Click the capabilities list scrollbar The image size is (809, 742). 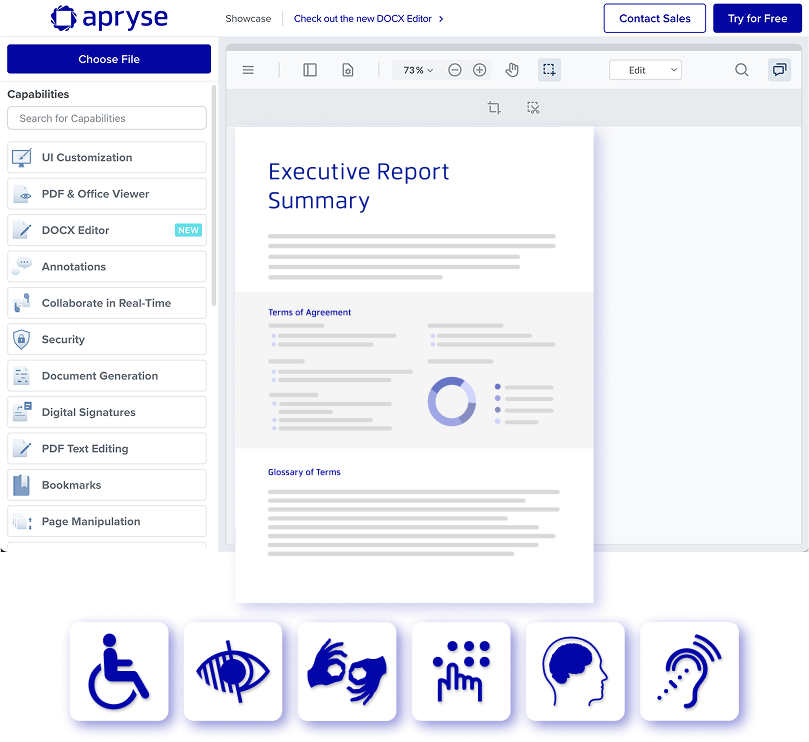coord(214,196)
